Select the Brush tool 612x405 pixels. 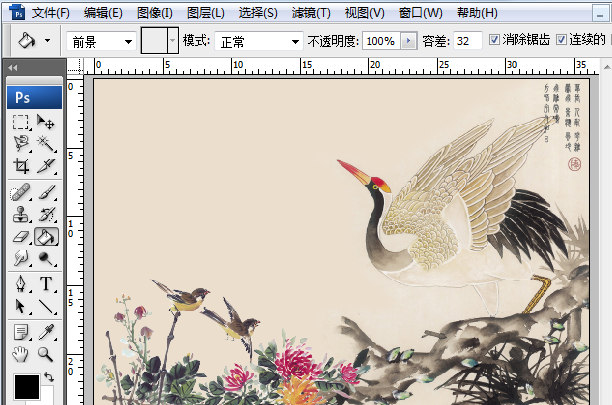click(x=46, y=193)
